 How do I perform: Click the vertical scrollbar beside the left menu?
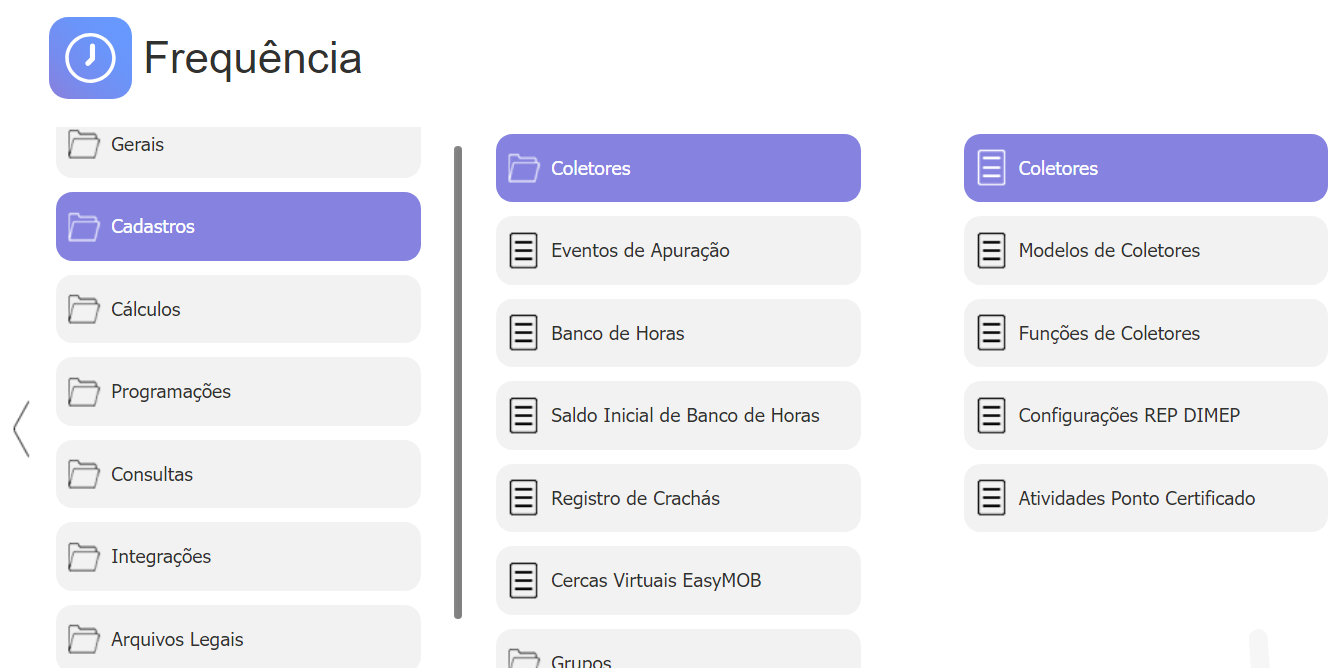pyautogui.click(x=458, y=380)
